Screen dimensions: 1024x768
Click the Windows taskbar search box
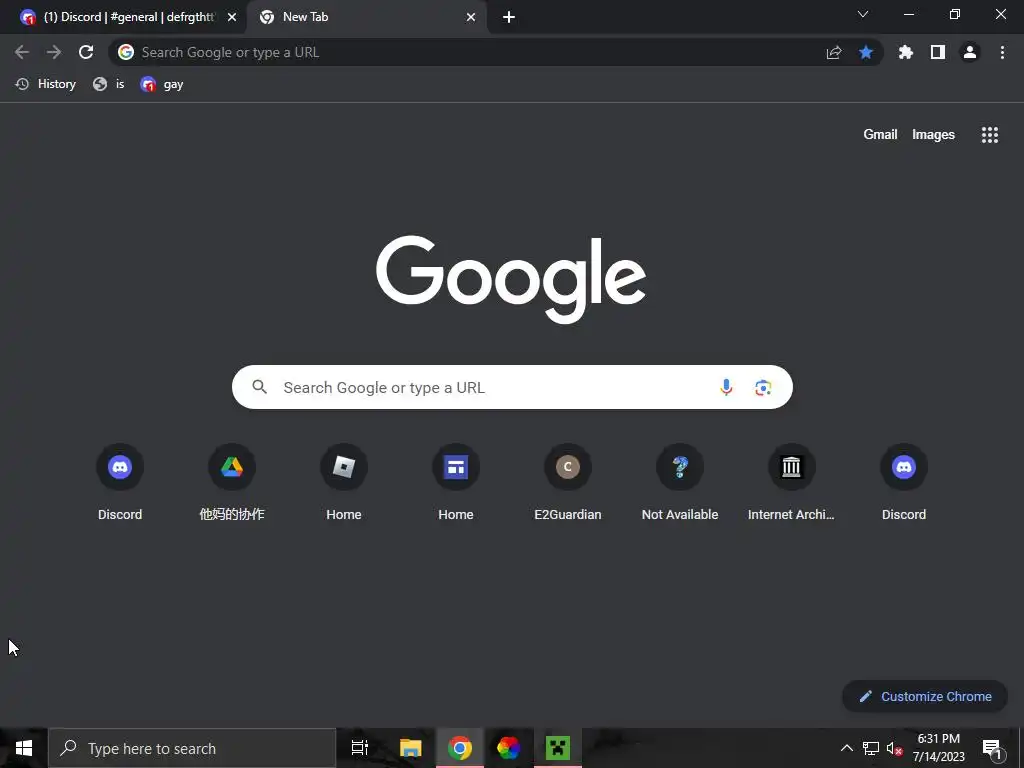pyautogui.click(x=191, y=748)
